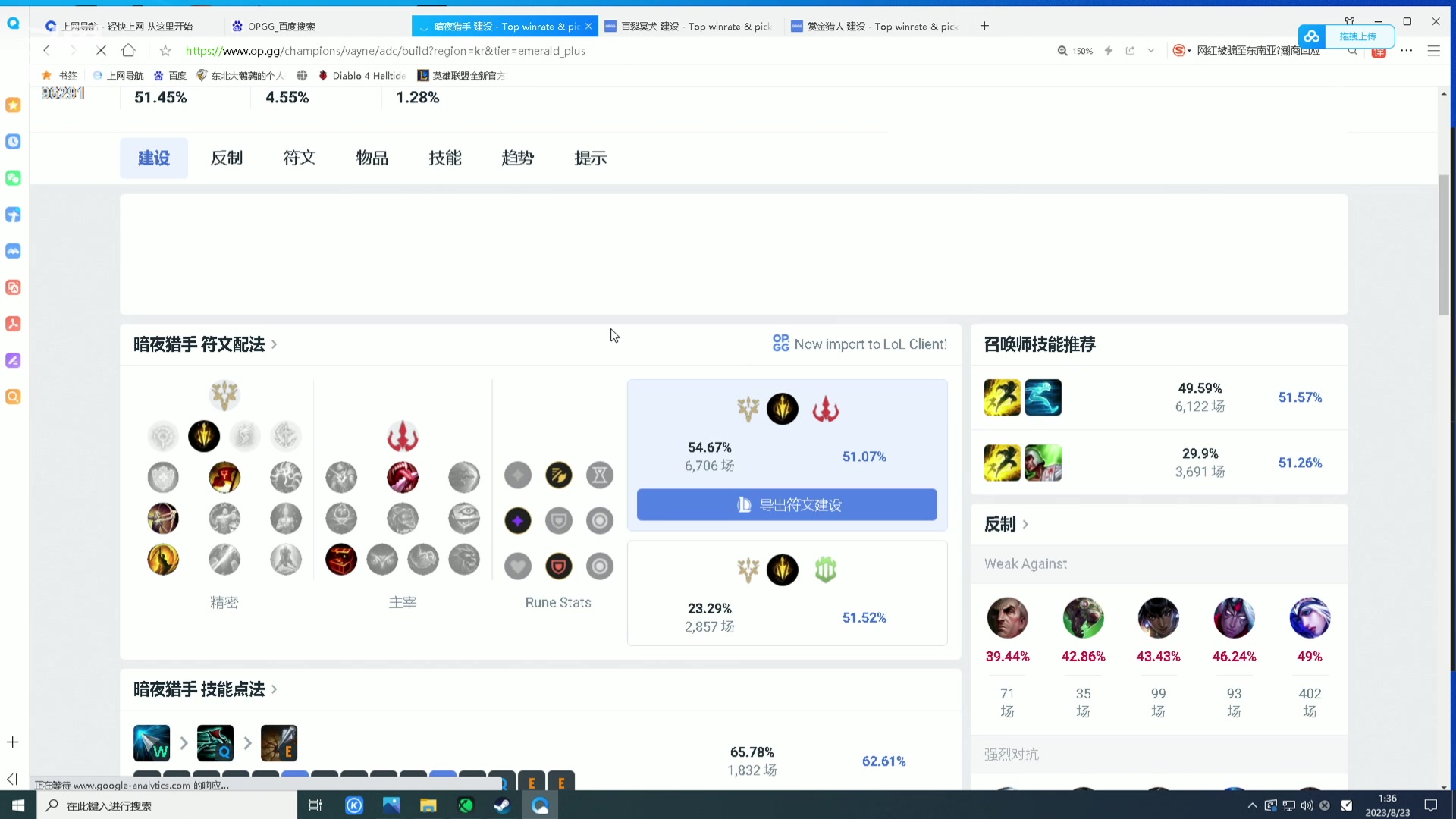Viewport: 1456px width, 819px height.
Task: Open the browser hamburger menu
Action: pyautogui.click(x=1433, y=51)
